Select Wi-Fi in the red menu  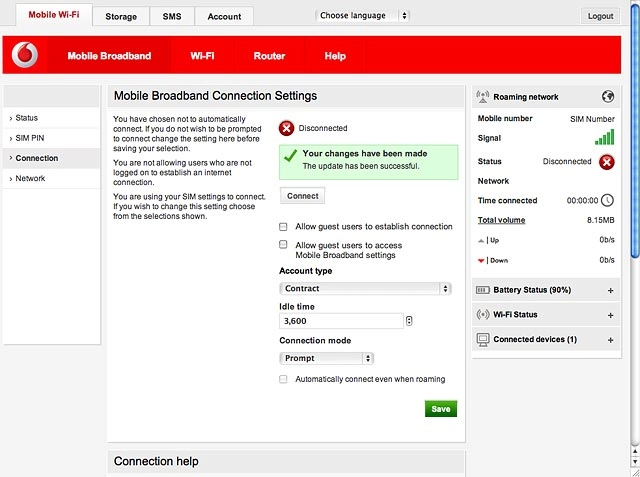[x=202, y=55]
